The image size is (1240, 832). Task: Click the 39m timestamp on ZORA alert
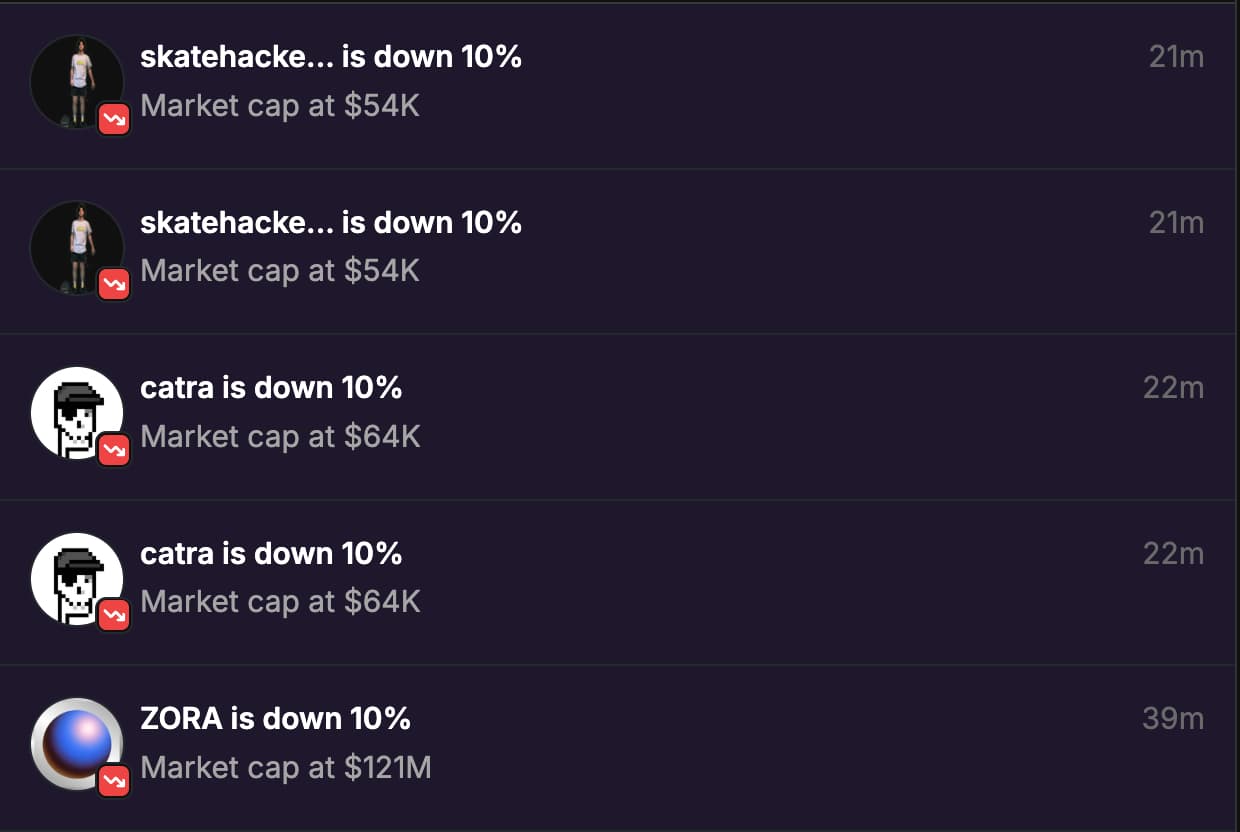[1173, 719]
